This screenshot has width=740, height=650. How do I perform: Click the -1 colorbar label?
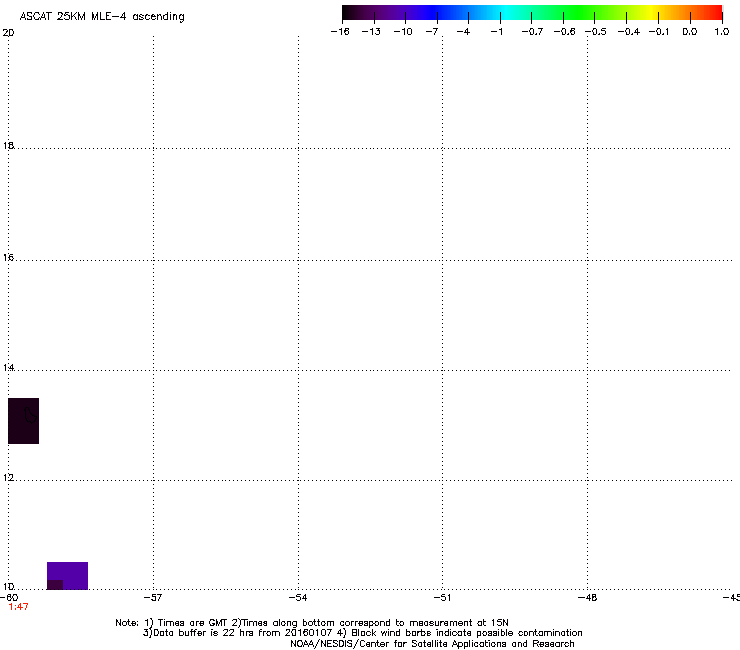coord(496,32)
